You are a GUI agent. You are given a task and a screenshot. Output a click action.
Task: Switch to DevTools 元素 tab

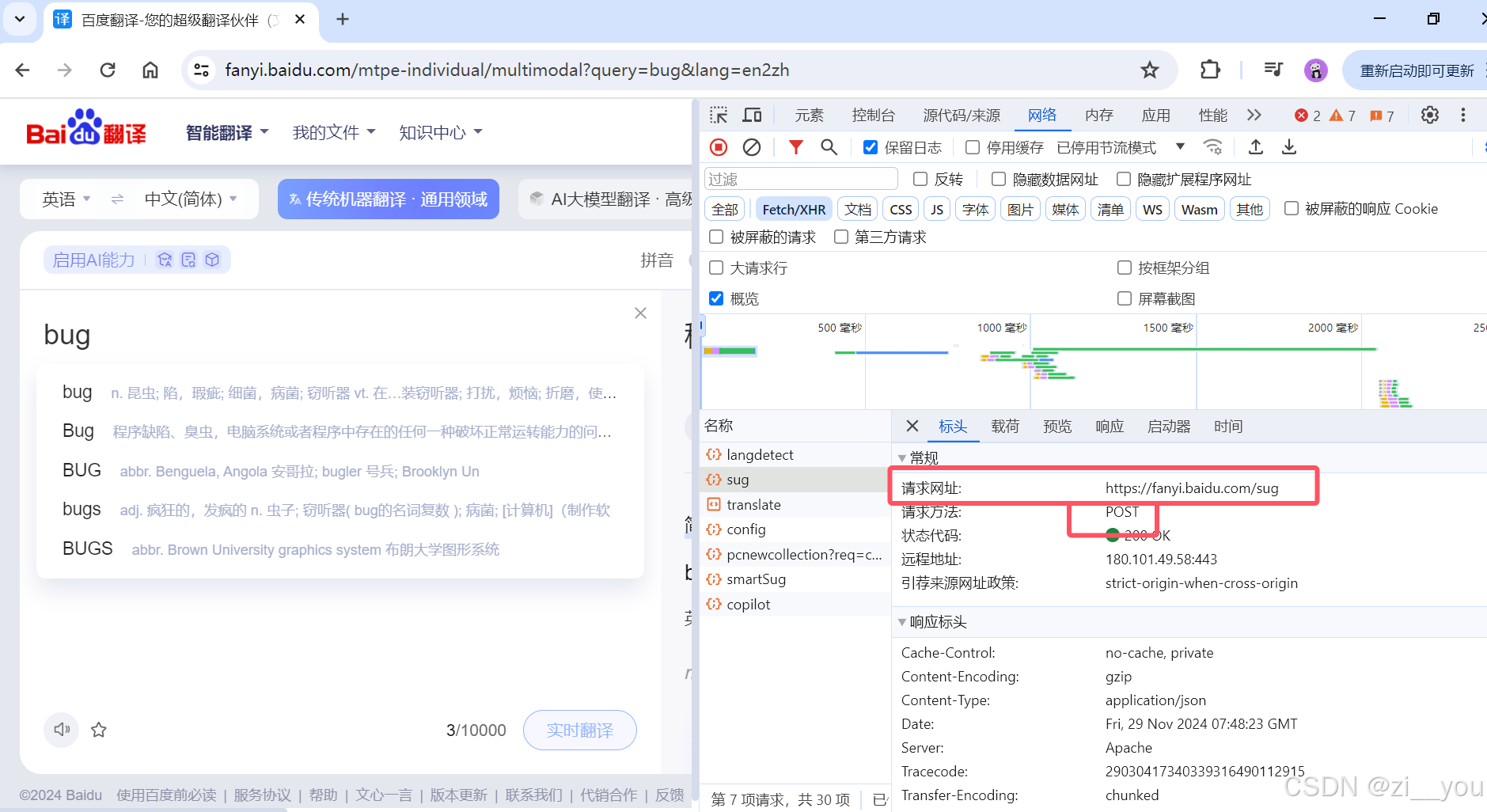pyautogui.click(x=809, y=116)
